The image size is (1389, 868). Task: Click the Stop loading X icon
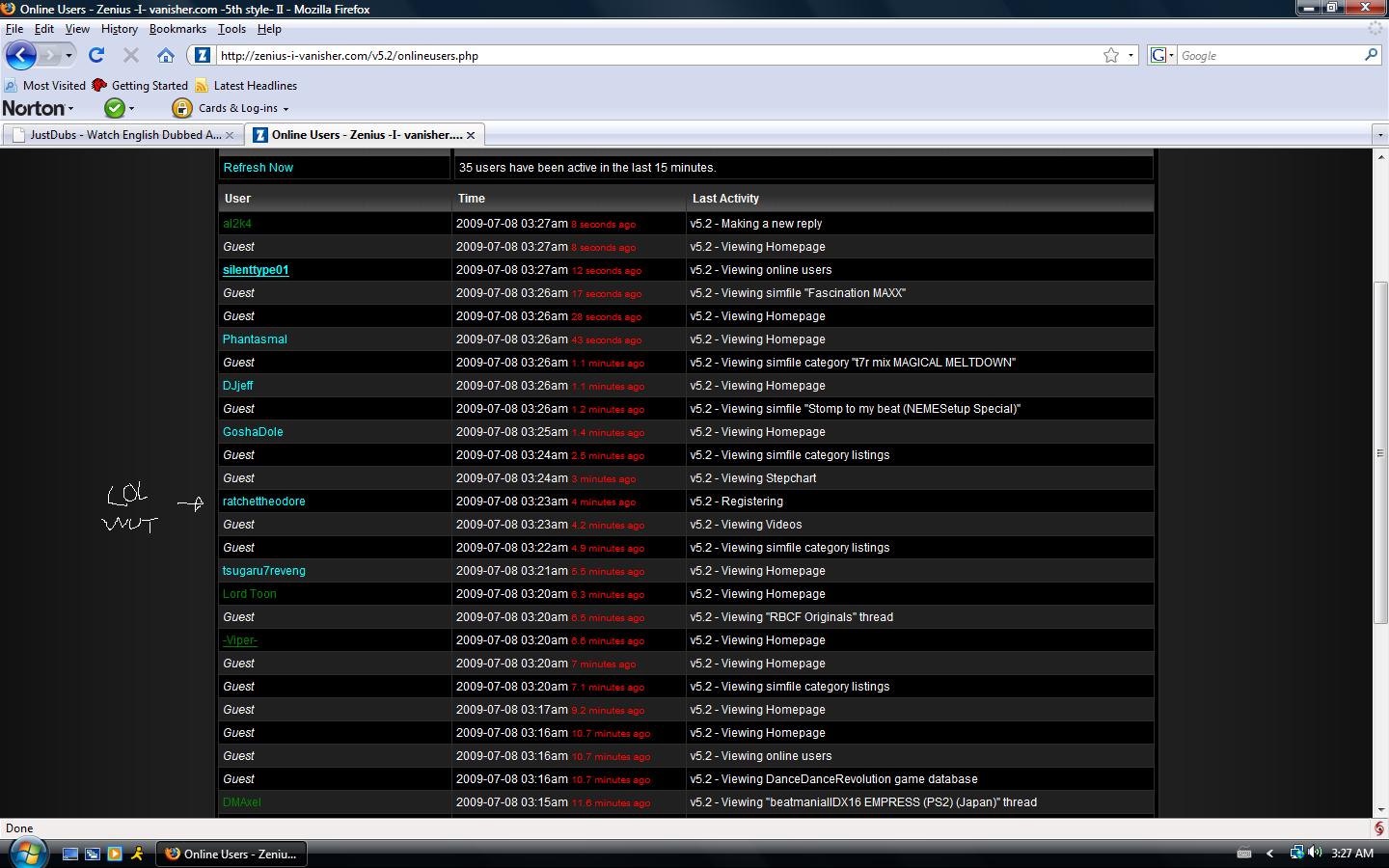(x=131, y=55)
